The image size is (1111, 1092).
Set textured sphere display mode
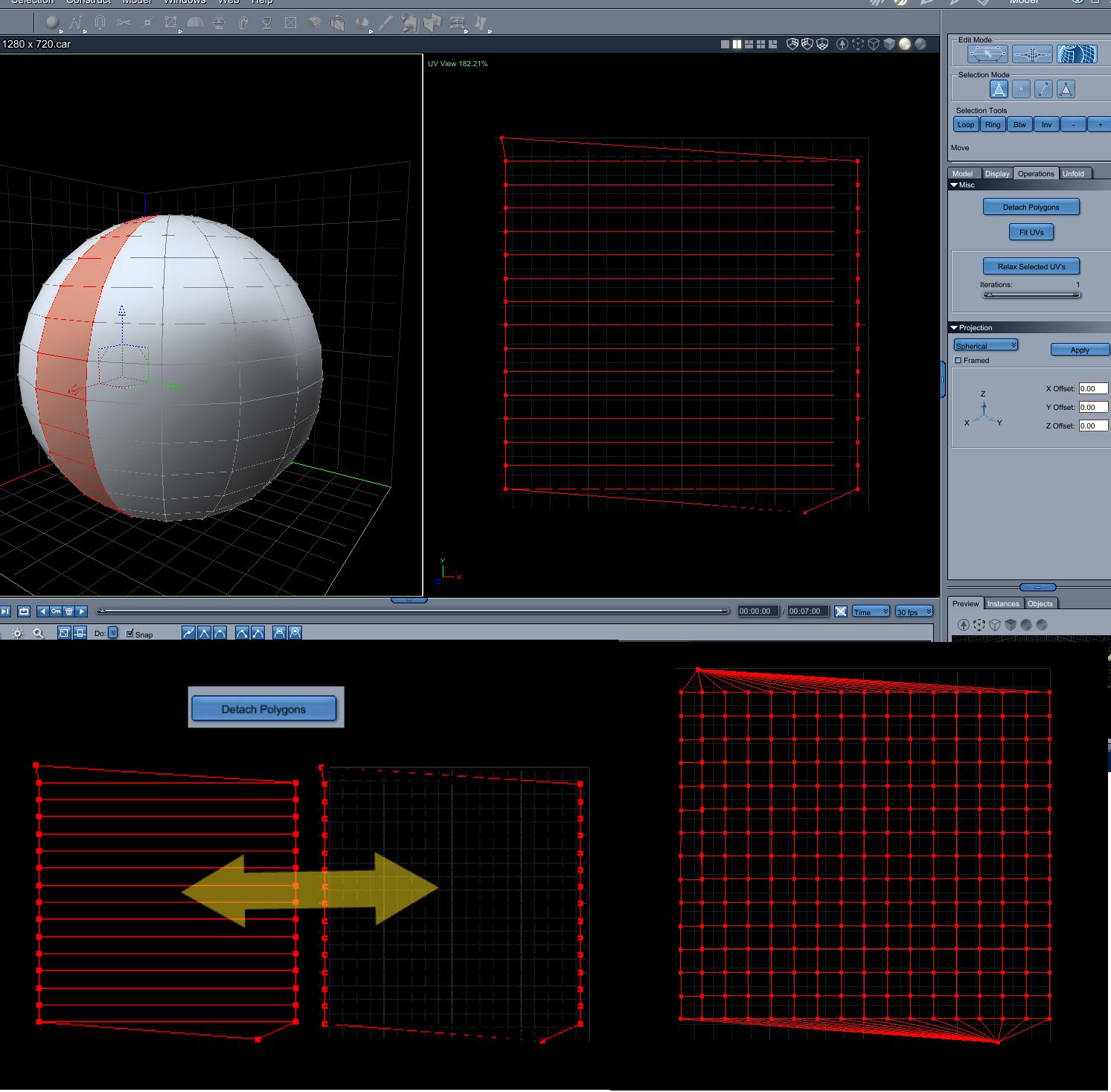921,45
